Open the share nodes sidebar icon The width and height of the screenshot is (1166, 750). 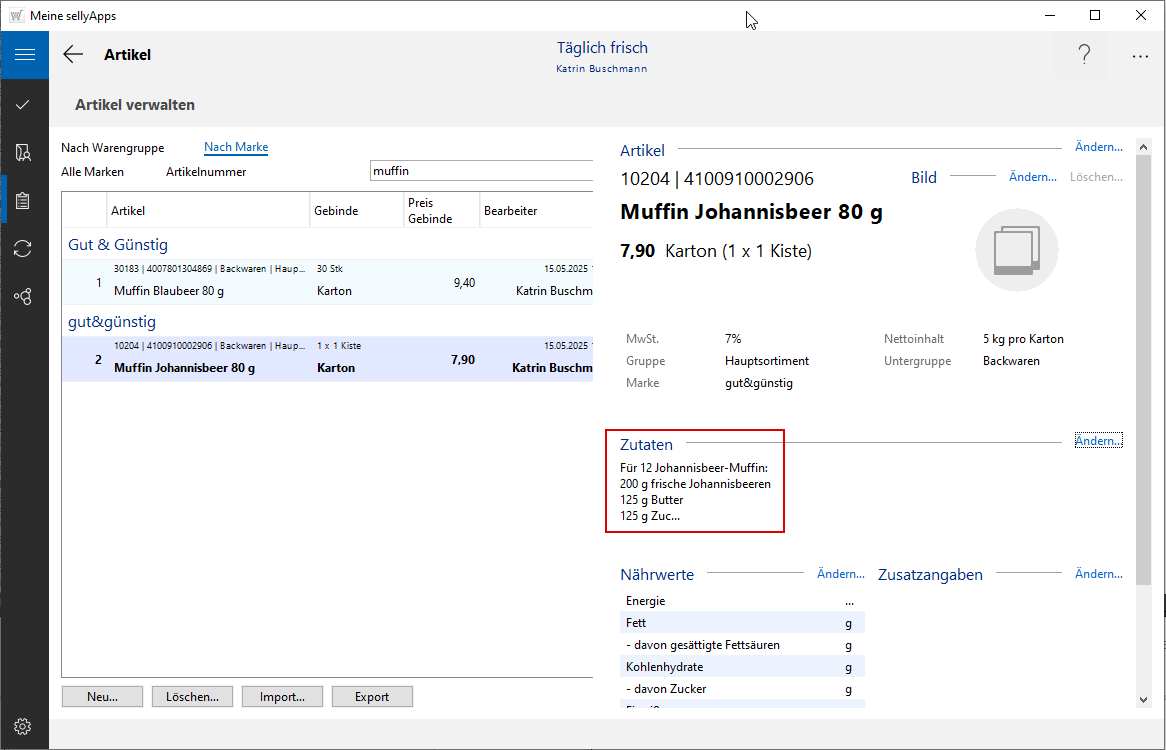[x=23, y=297]
